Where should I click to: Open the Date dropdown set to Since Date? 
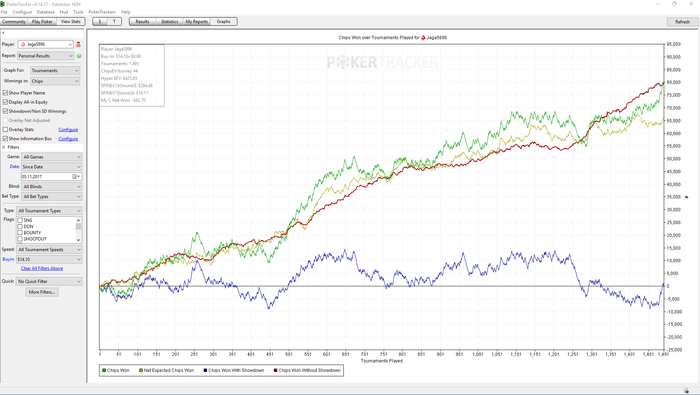(52, 167)
